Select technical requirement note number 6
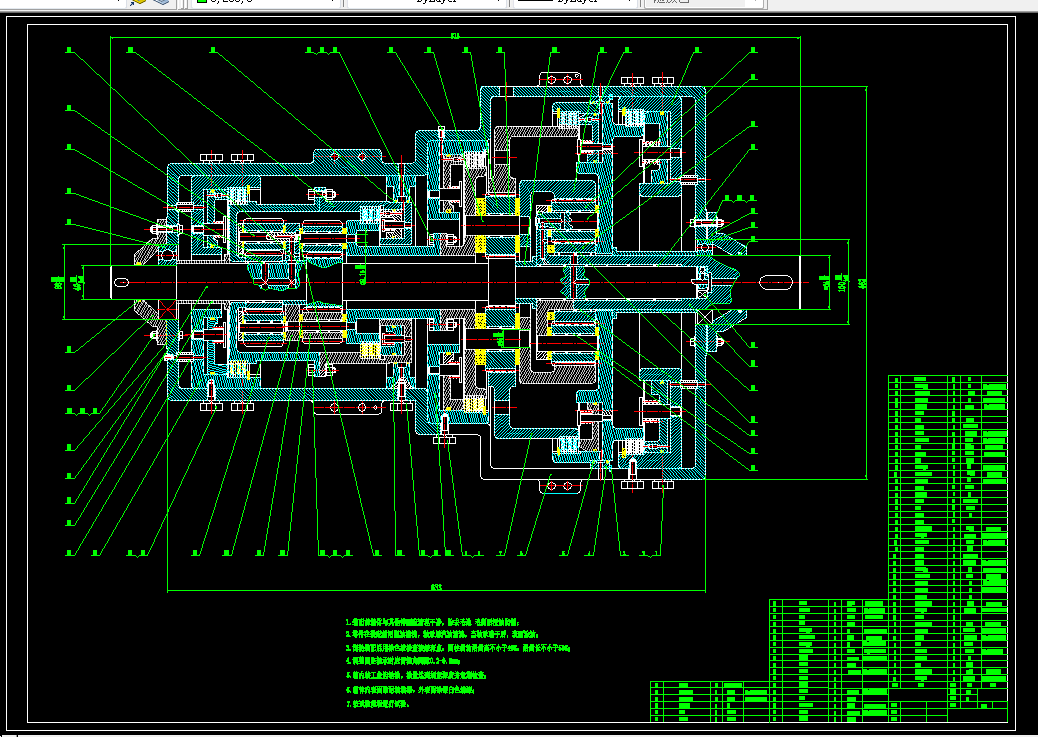This screenshot has height=737, width=1038. [x=410, y=690]
